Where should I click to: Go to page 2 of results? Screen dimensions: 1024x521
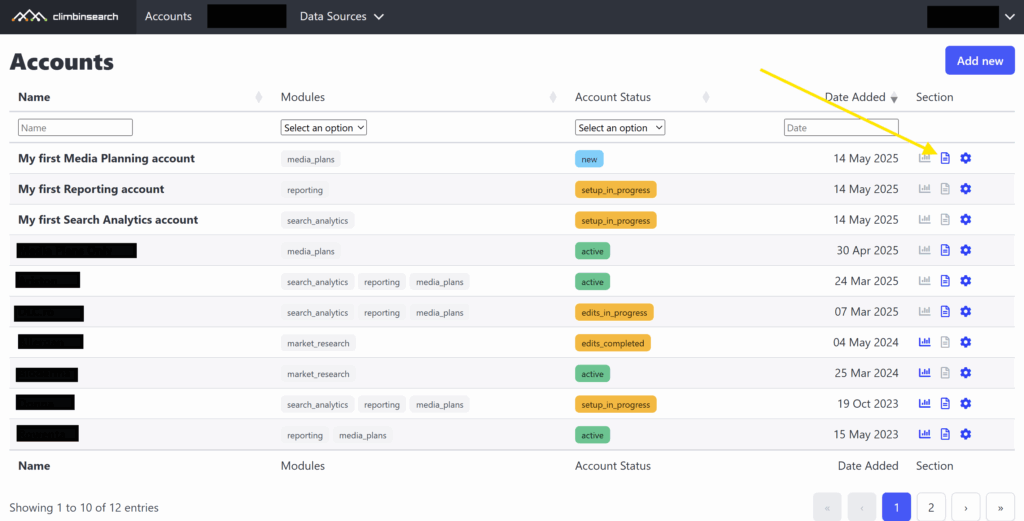[930, 508]
